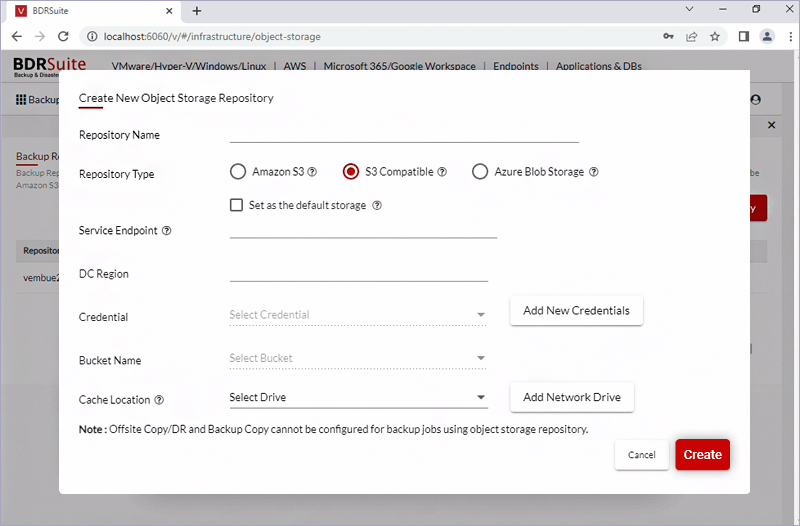Minimize the browser window
The height and width of the screenshot is (526, 800).
point(722,9)
